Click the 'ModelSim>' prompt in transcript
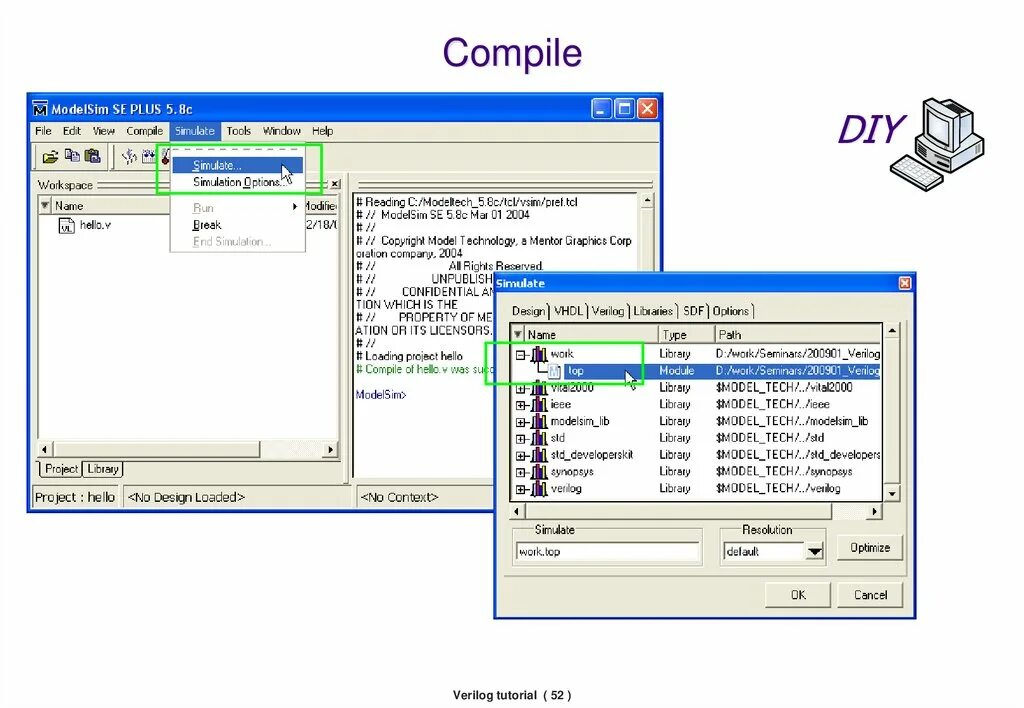Image resolution: width=1024 pixels, height=708 pixels. pos(381,395)
